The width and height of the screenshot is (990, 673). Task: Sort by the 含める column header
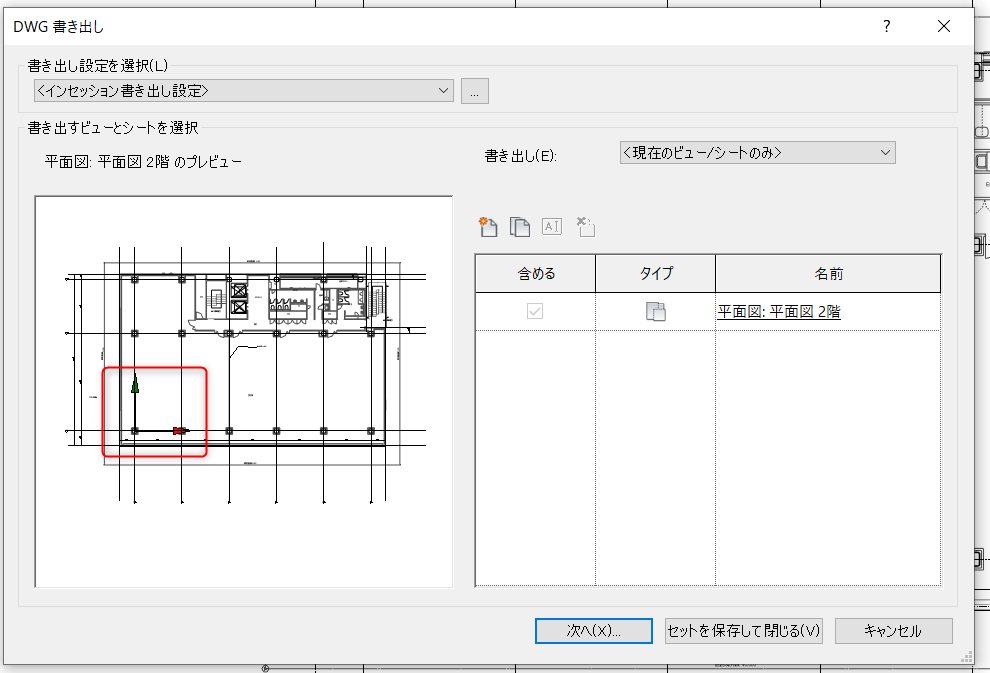click(535, 273)
